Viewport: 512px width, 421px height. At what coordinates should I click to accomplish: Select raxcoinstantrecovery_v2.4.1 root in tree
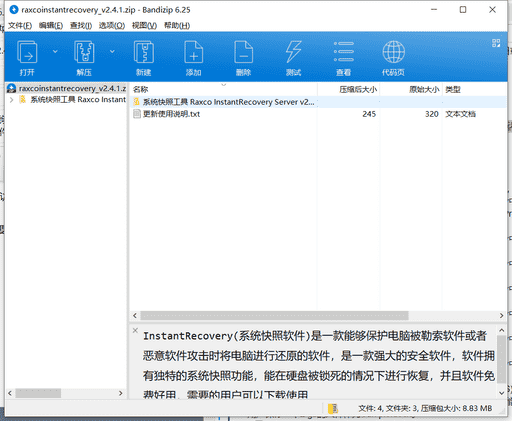click(72, 88)
